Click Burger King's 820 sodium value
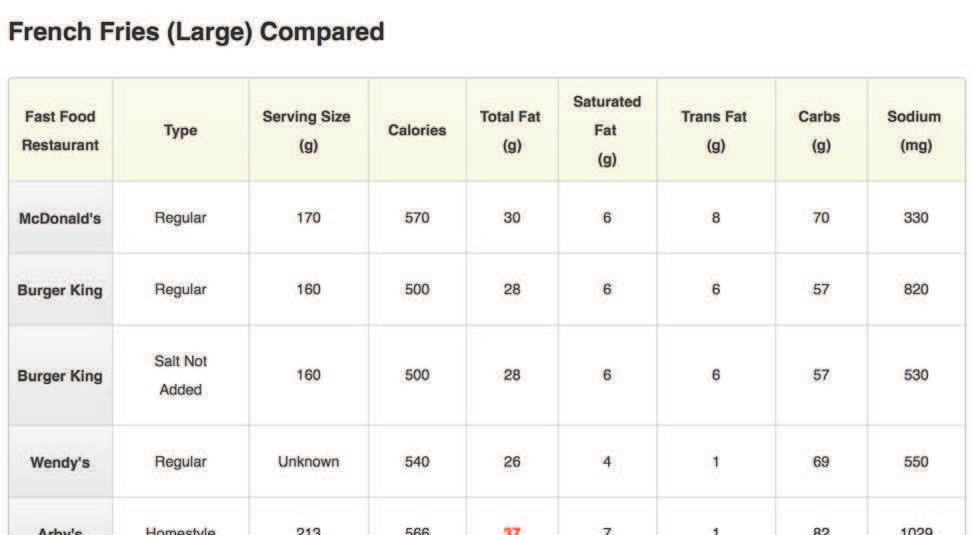The height and width of the screenshot is (535, 973). pyautogui.click(x=916, y=289)
